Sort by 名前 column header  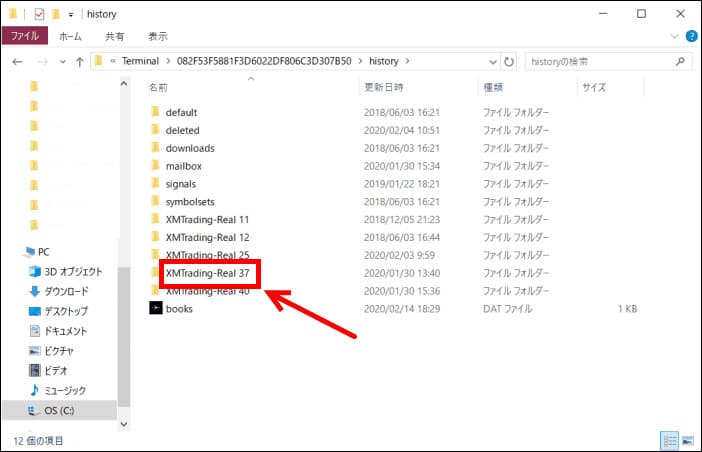tap(158, 87)
